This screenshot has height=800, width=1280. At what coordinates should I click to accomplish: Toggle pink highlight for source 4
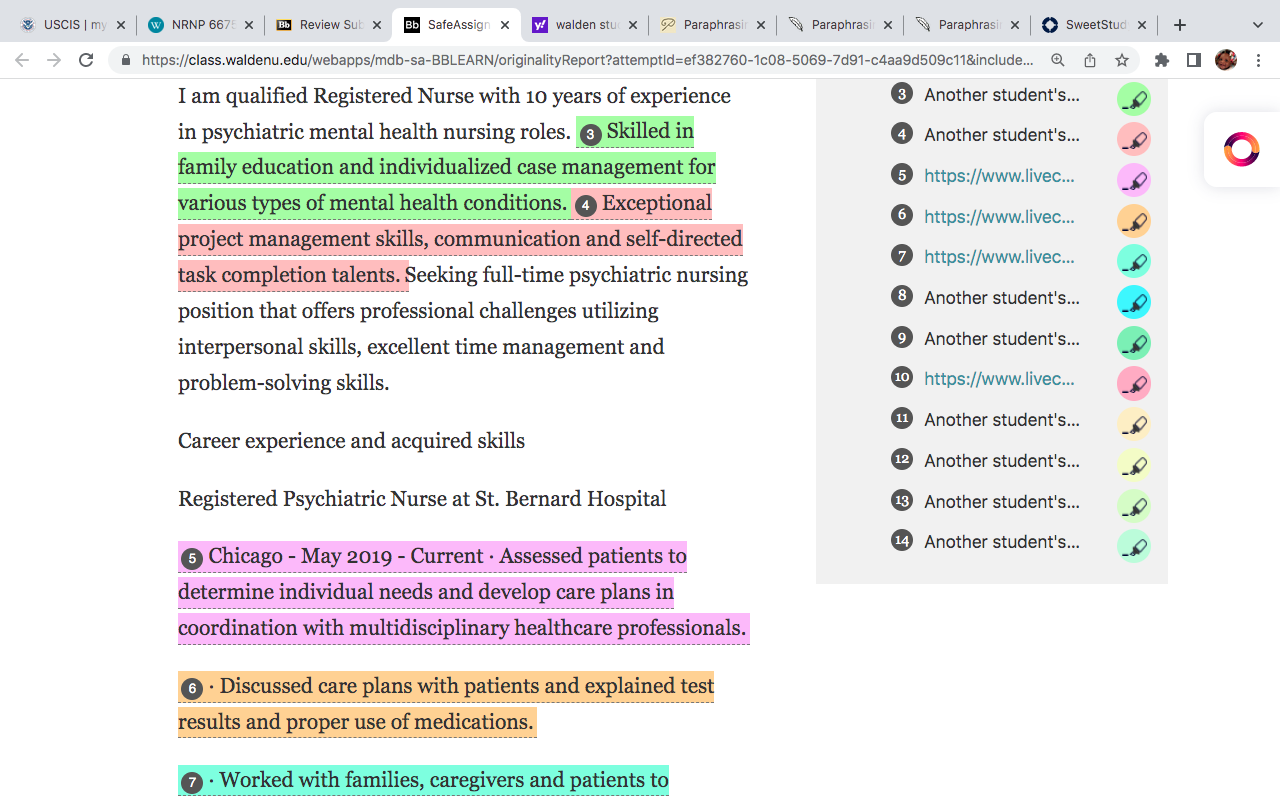[x=1134, y=139]
